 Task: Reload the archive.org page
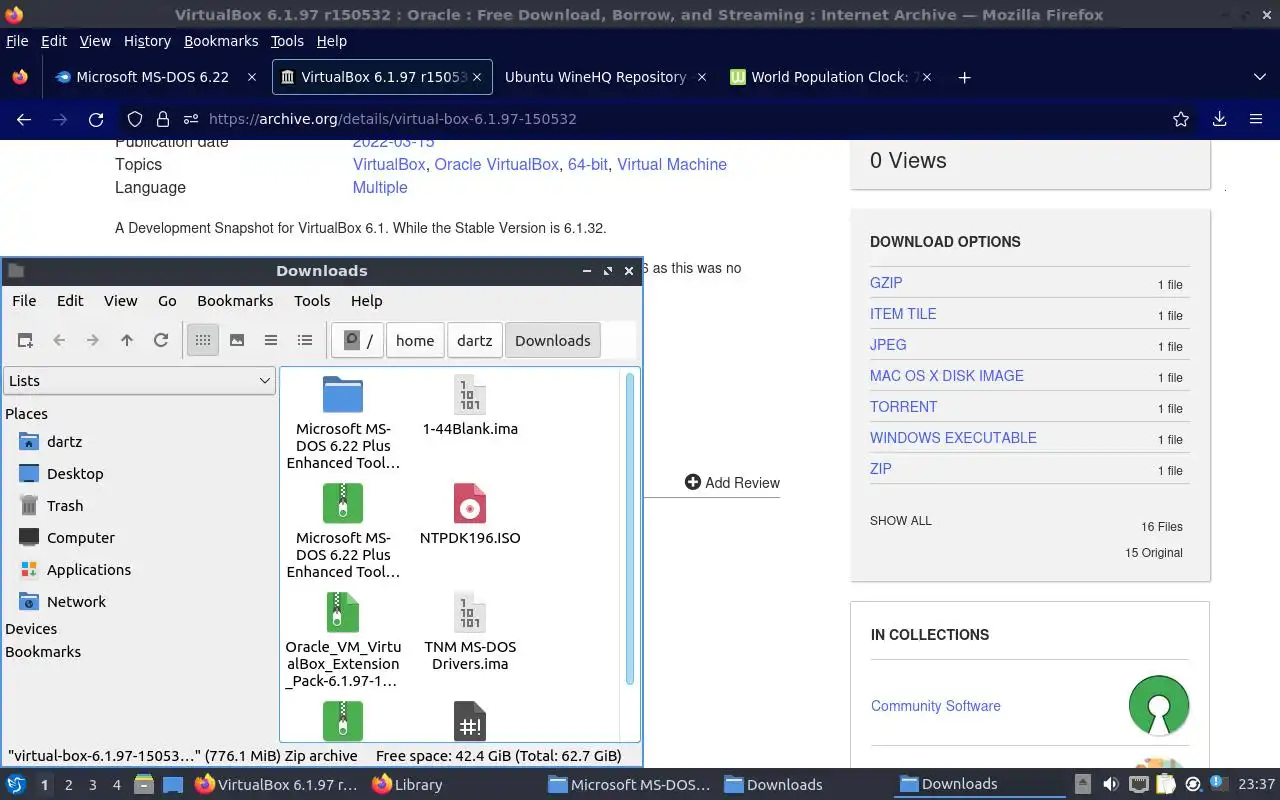click(x=96, y=119)
